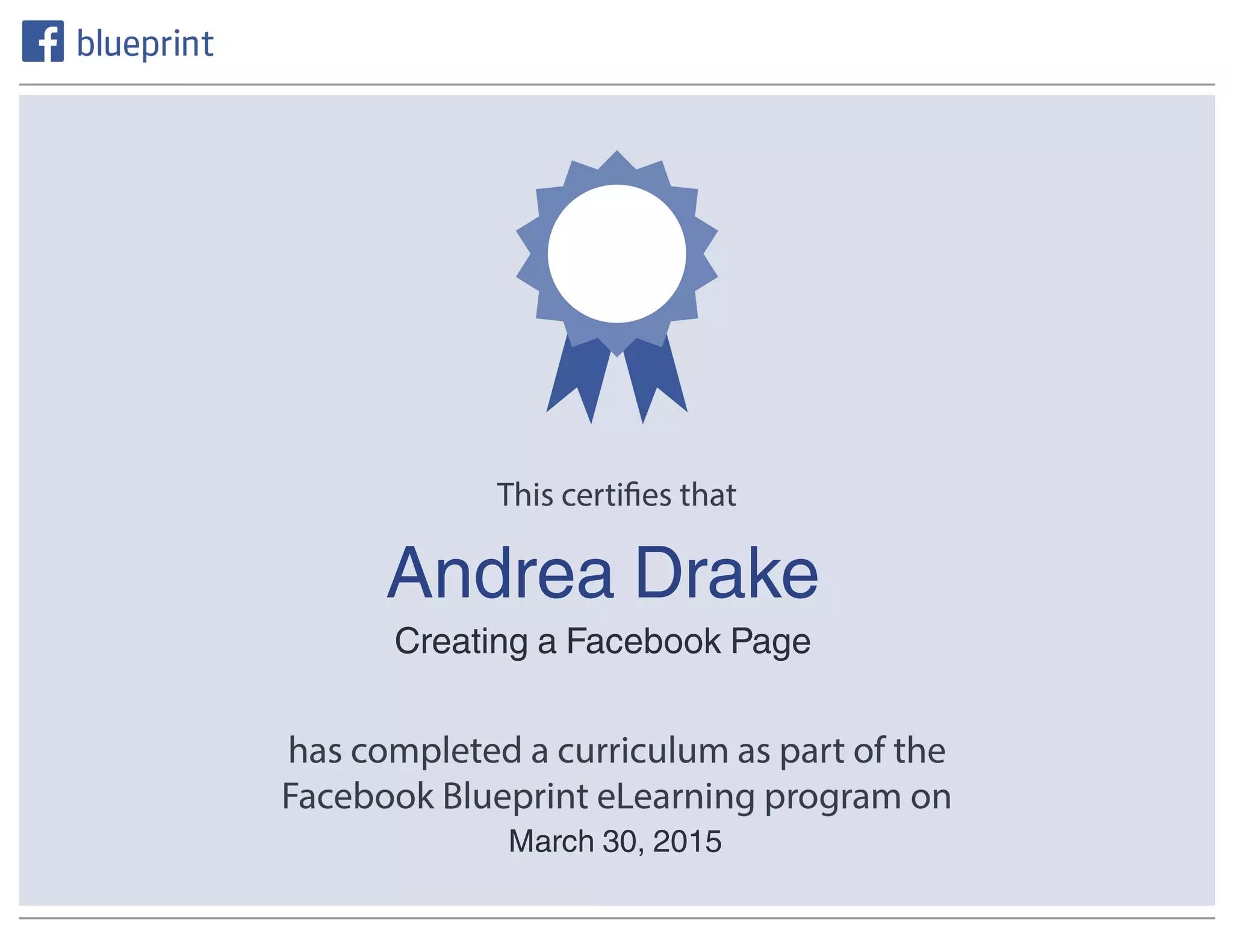1233x952 pixels.
Task: Click the 'has completed a curriculum' line
Action: coord(616,750)
